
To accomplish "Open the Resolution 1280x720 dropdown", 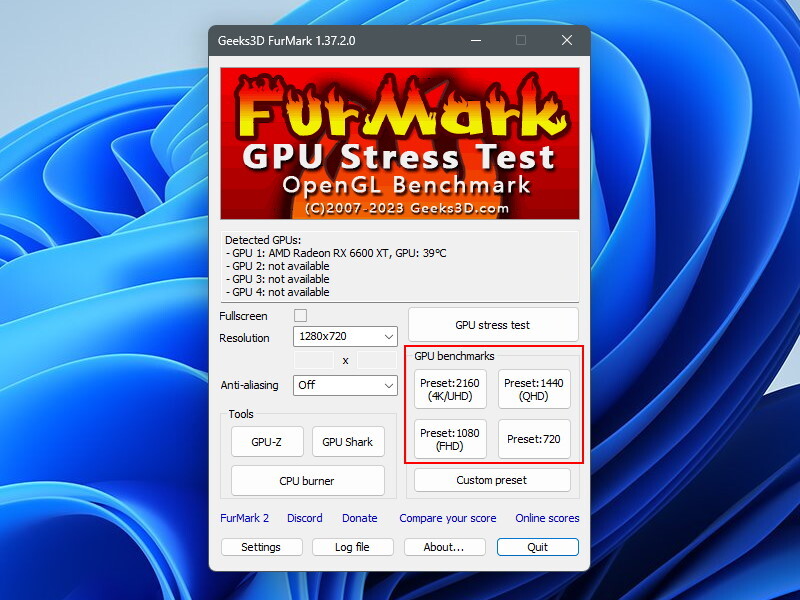I will [x=345, y=336].
